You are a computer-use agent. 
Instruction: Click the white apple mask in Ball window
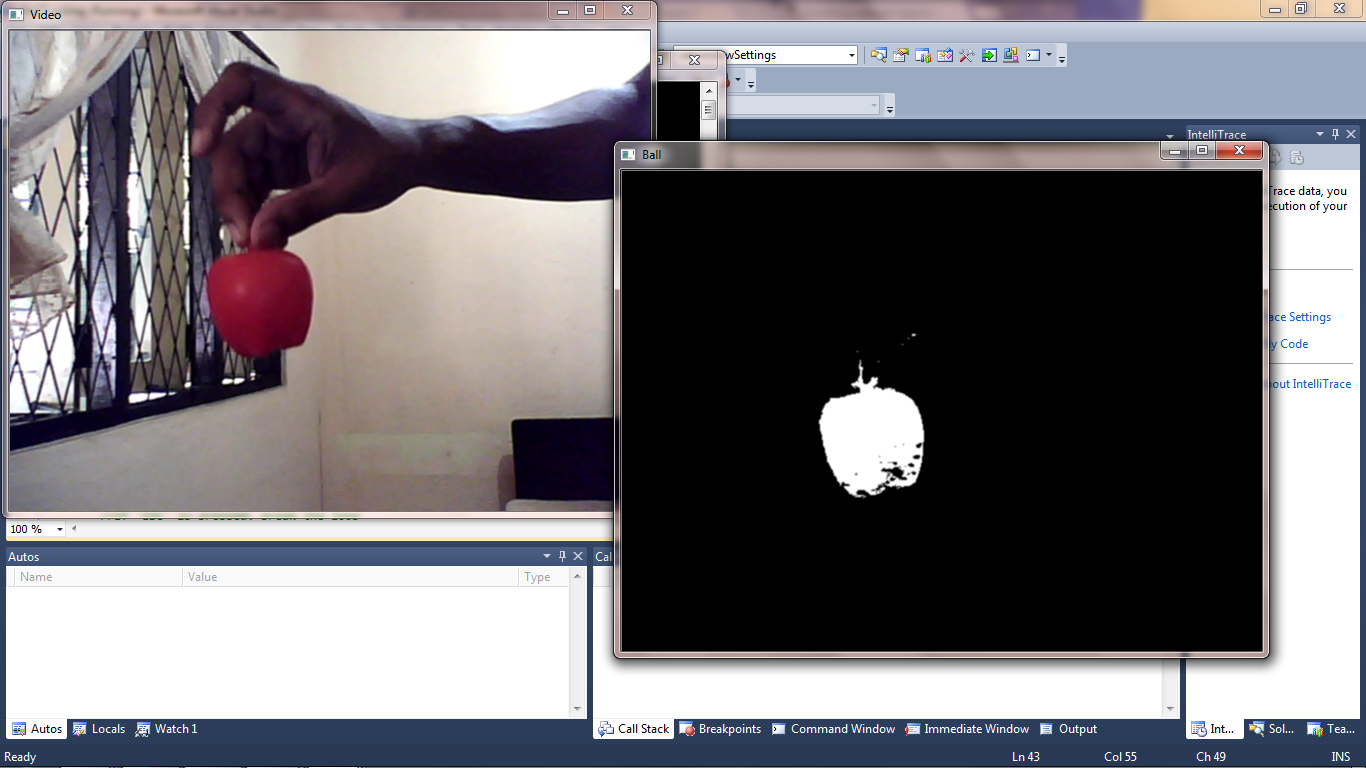click(872, 440)
